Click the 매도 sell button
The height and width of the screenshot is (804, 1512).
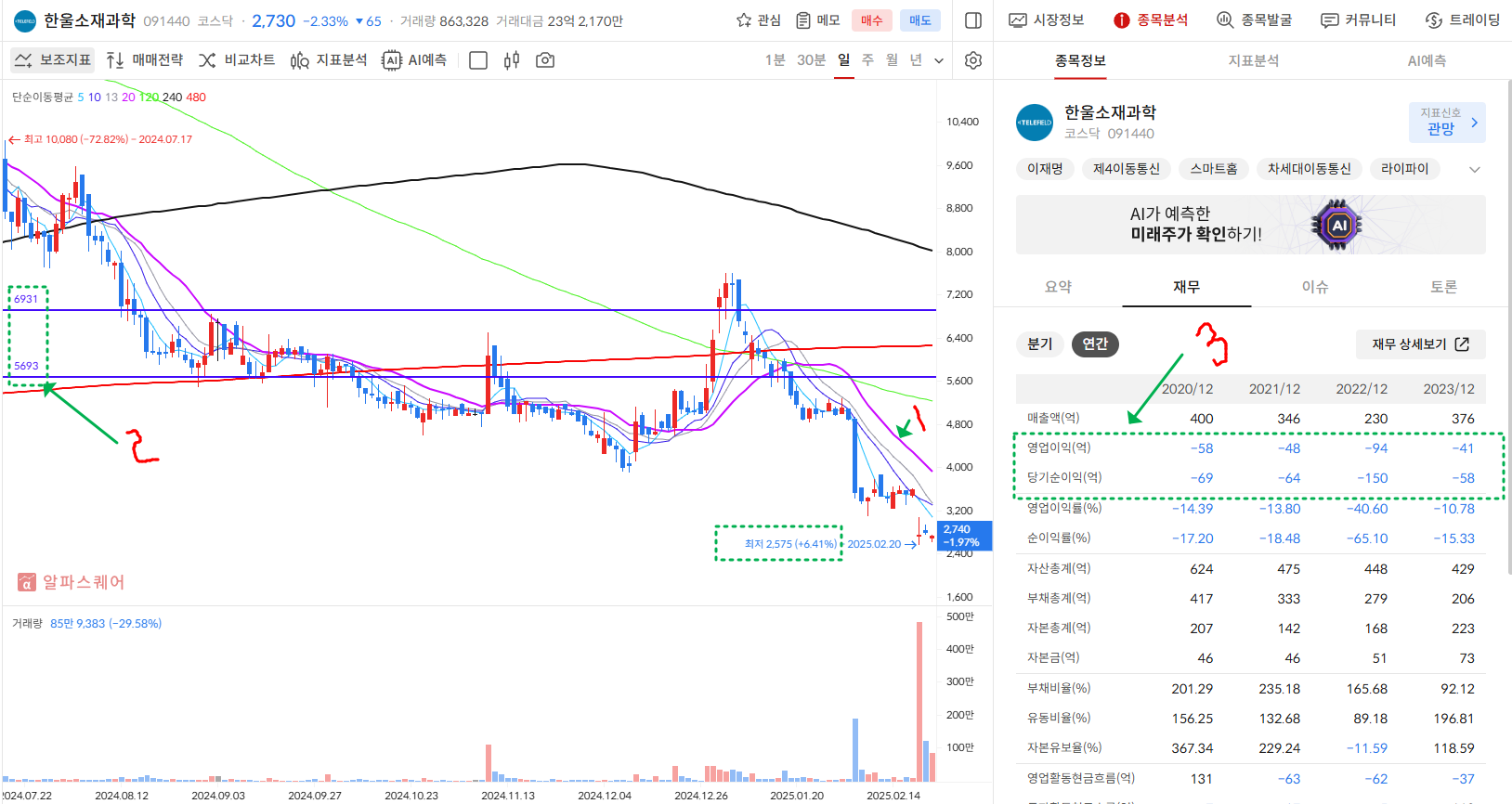(920, 20)
